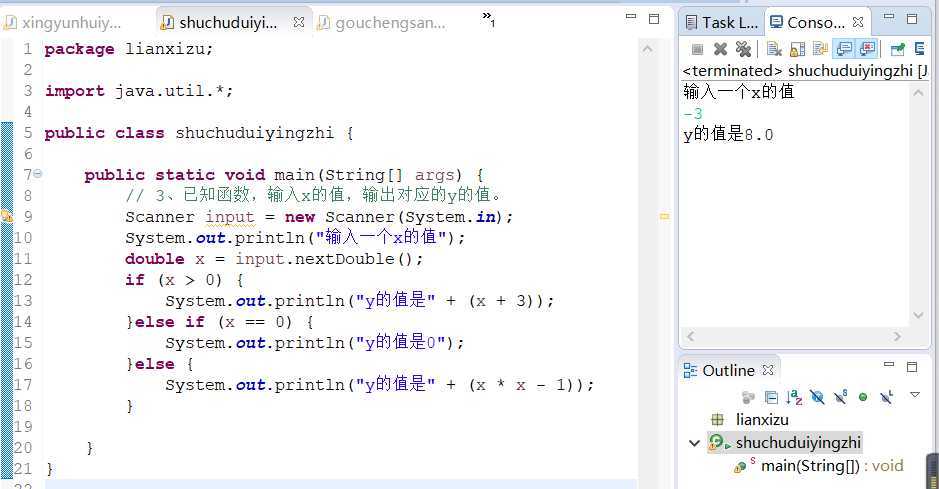This screenshot has width=939, height=489.
Task: Select the Console tab
Action: coord(807,23)
